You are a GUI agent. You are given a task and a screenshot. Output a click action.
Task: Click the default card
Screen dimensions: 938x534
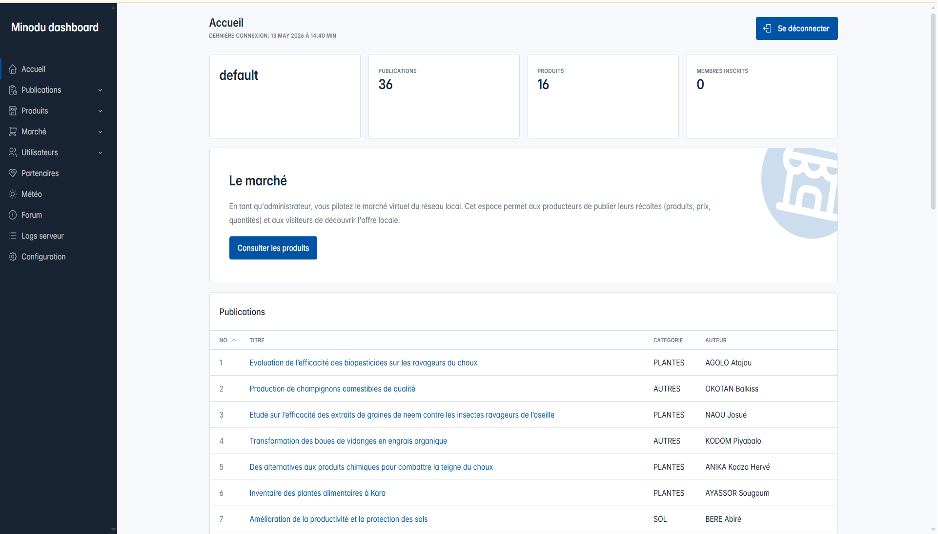point(285,96)
